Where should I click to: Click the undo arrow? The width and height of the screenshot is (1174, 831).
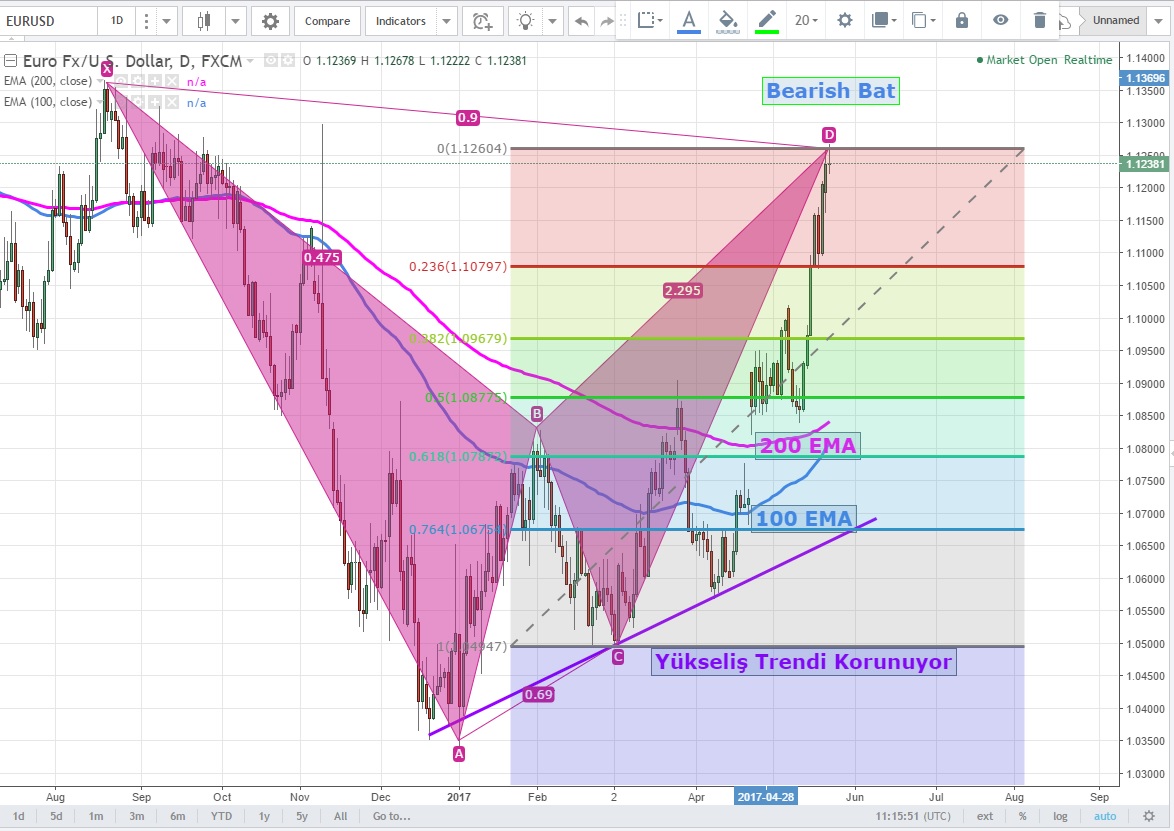coord(581,20)
